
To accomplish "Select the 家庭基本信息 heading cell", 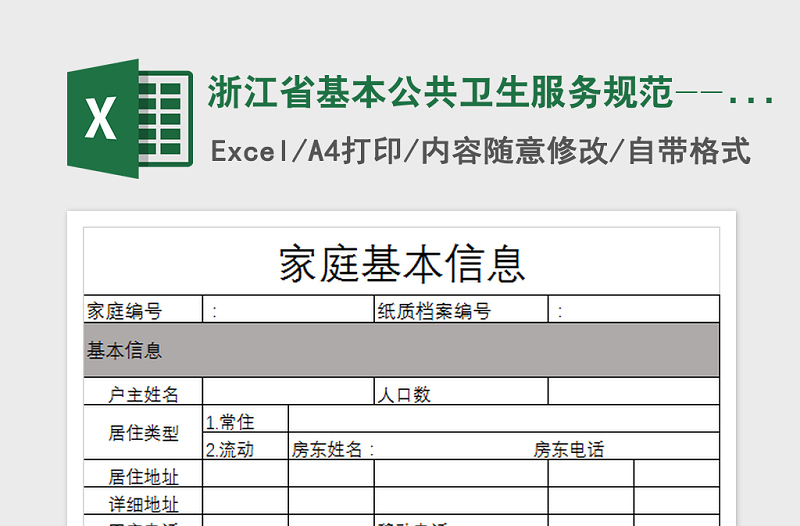I will pos(402,262).
